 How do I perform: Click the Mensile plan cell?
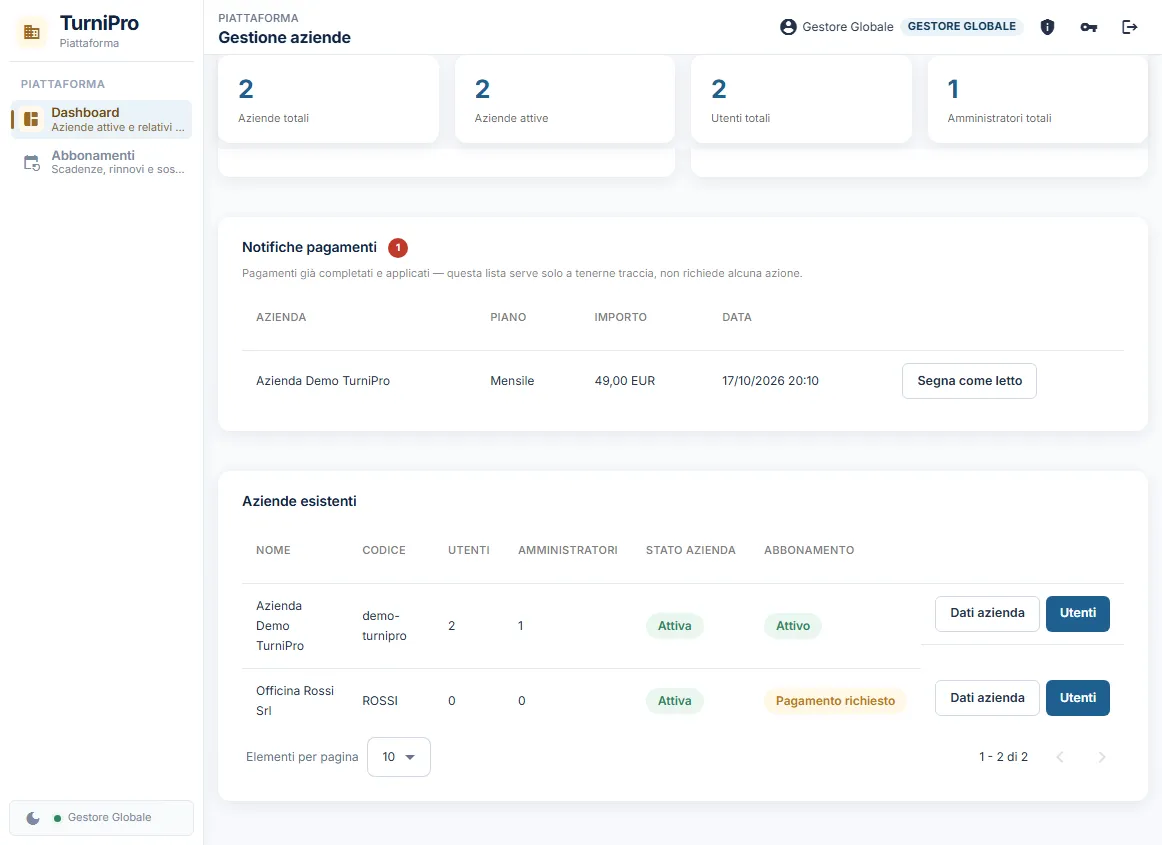[x=512, y=381]
